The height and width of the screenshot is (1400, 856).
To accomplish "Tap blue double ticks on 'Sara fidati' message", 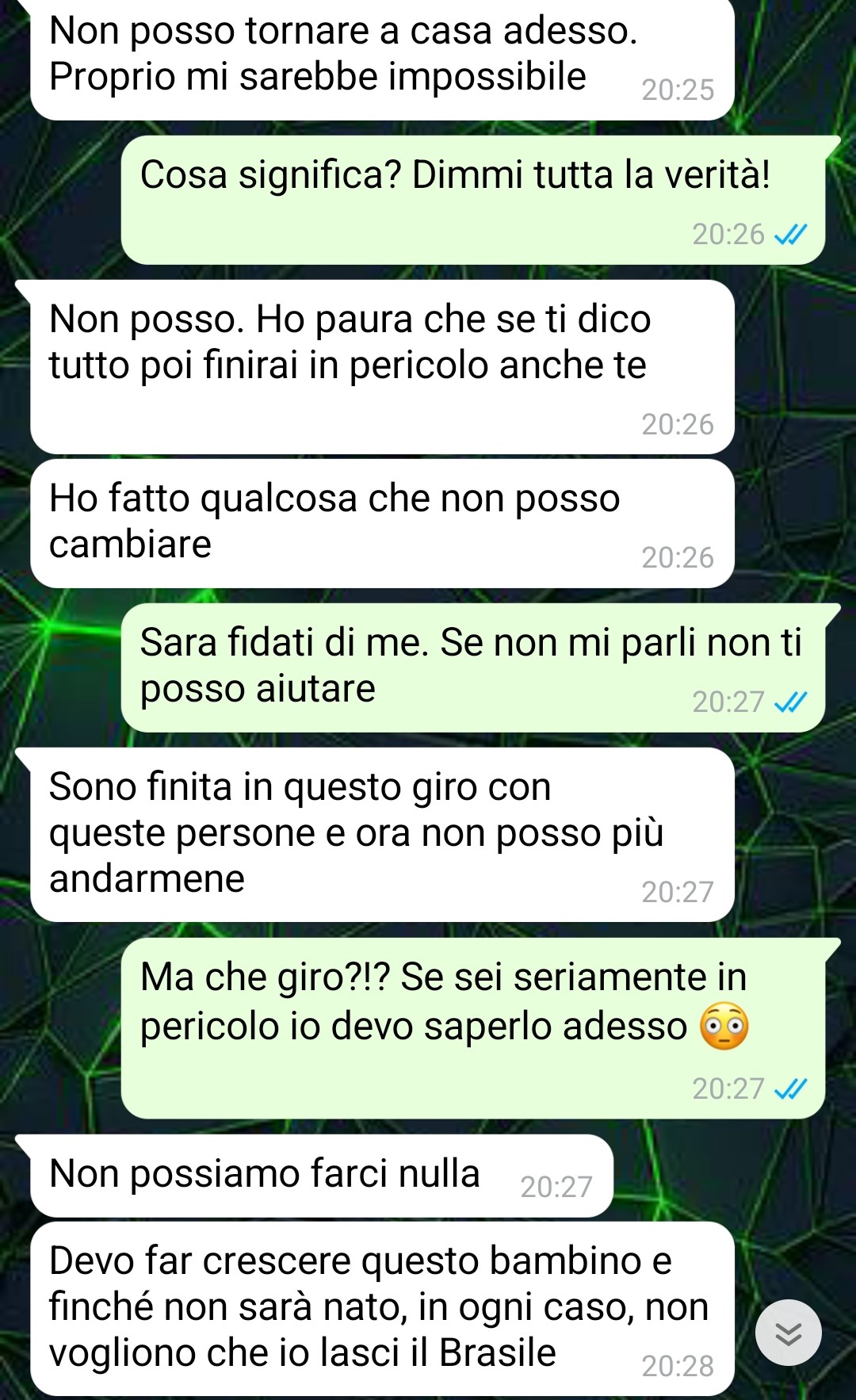I will click(790, 702).
